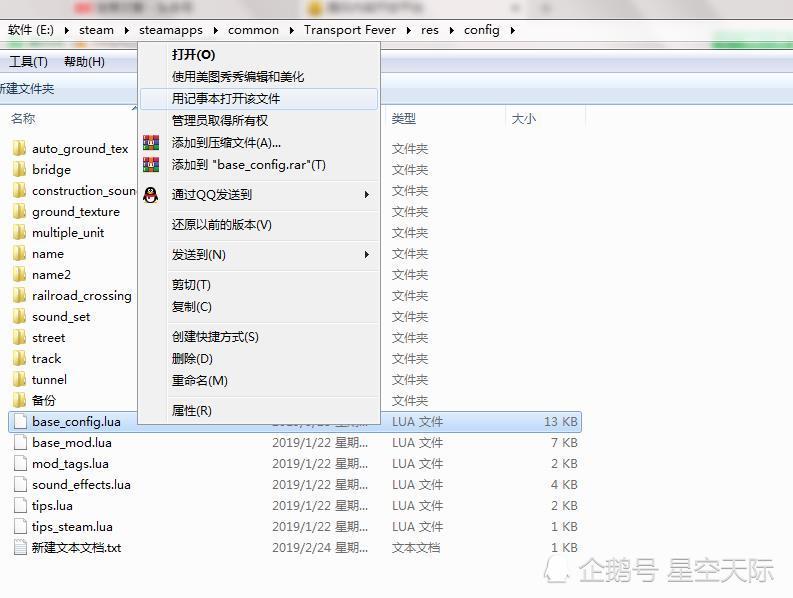
Task: Choose 管理员取得所有权 menu entry
Action: (x=259, y=120)
